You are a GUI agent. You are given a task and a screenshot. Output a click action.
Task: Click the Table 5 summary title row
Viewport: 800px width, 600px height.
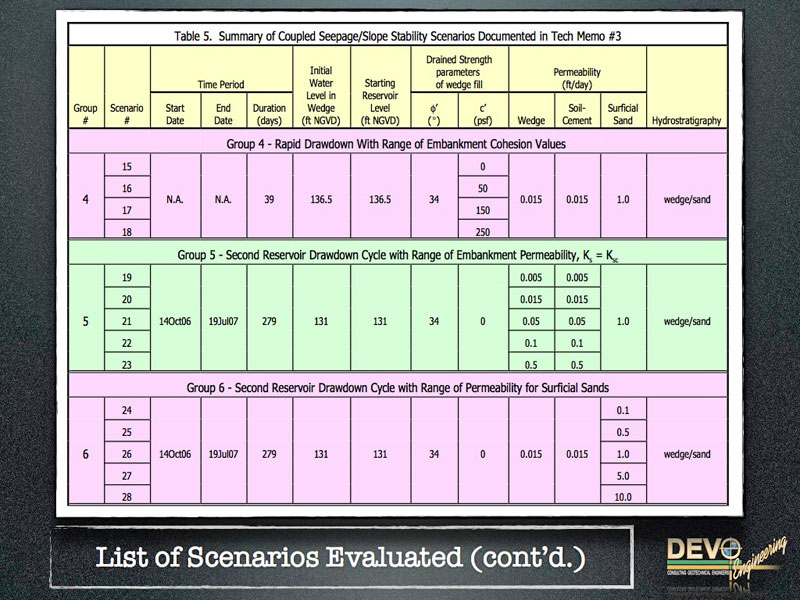397,35
